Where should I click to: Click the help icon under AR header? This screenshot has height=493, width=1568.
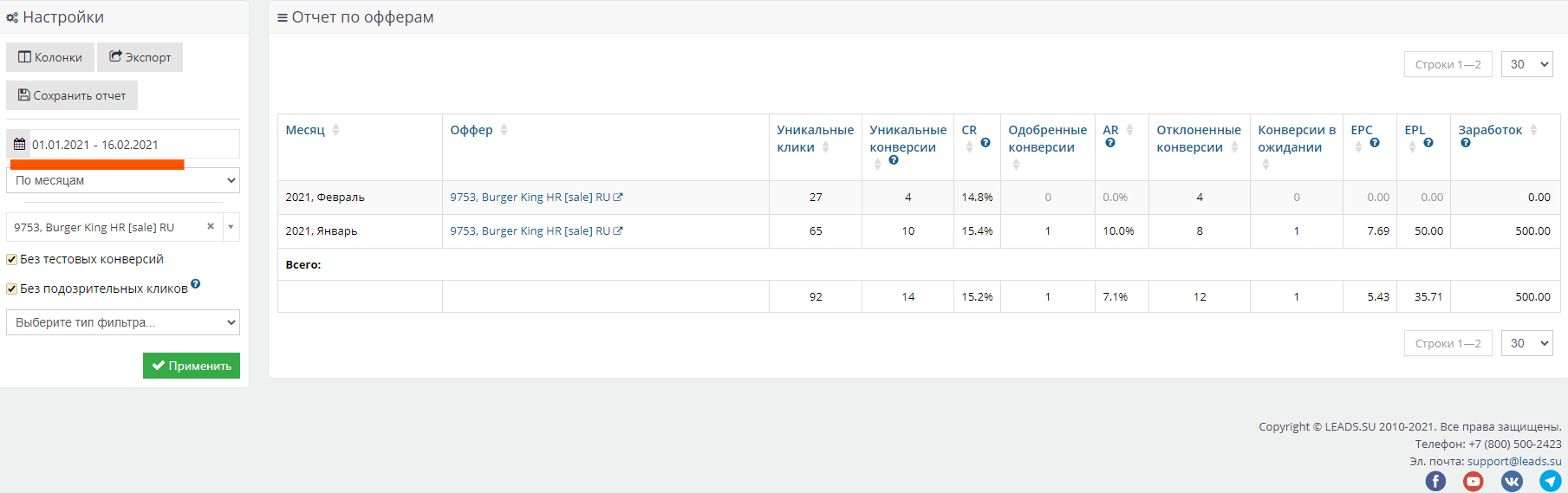coord(1110,143)
